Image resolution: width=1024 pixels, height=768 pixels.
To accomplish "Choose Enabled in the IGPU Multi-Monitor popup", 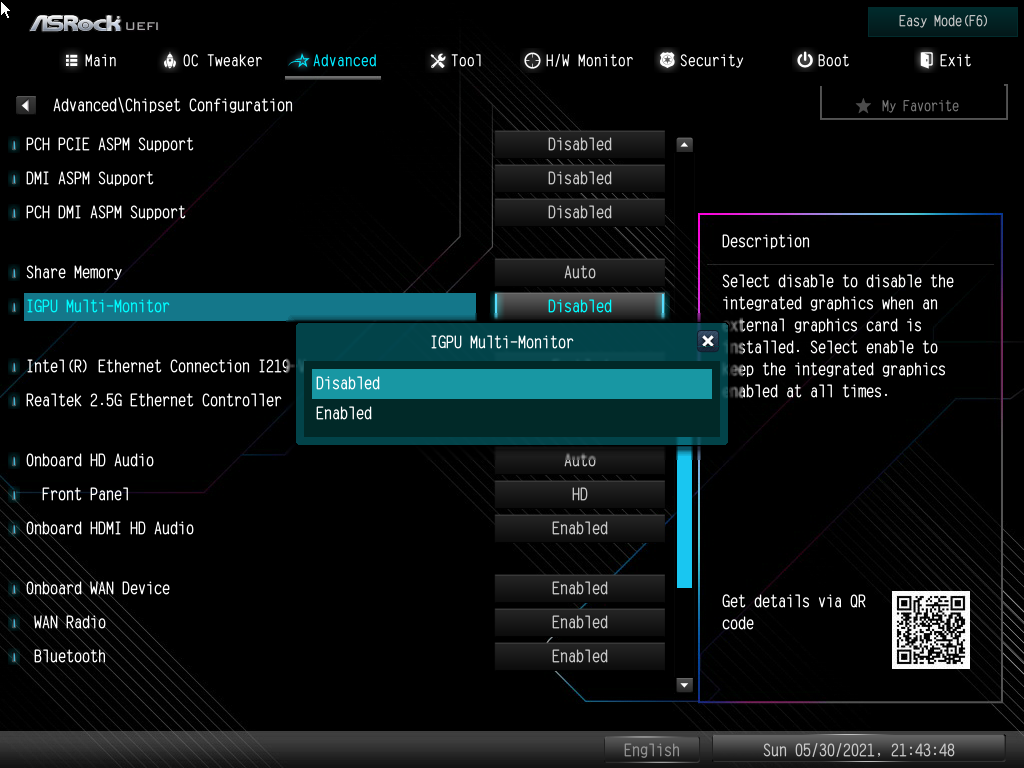I will [511, 413].
